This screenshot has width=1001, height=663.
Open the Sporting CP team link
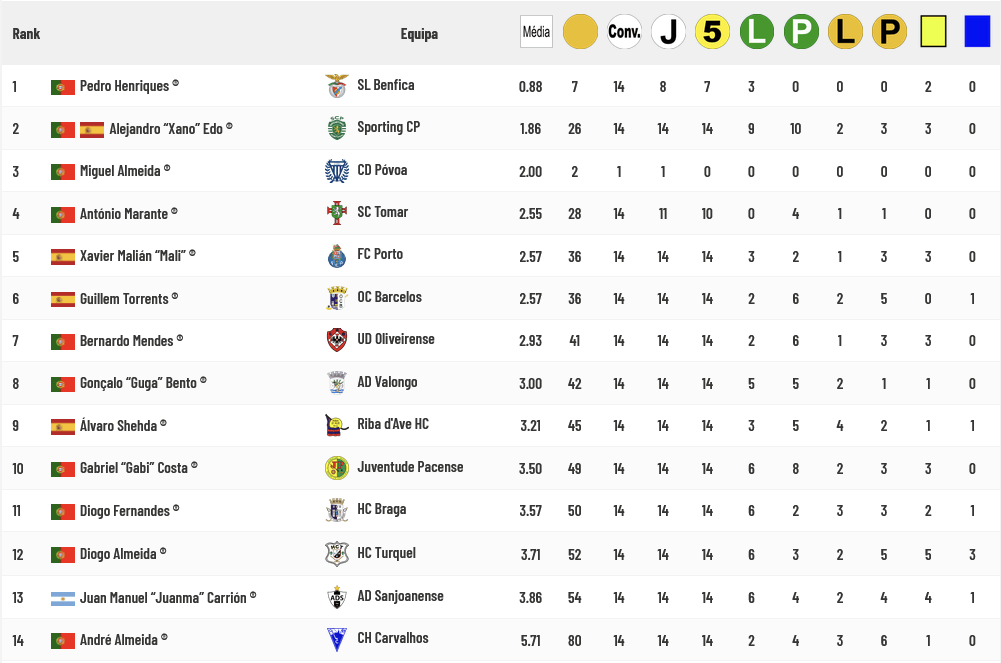[x=388, y=127]
